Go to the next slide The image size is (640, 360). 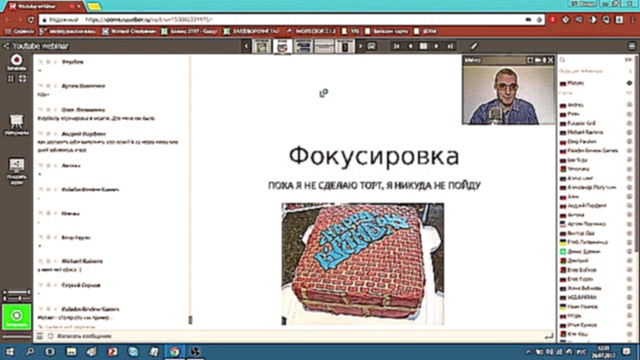[x=437, y=46]
